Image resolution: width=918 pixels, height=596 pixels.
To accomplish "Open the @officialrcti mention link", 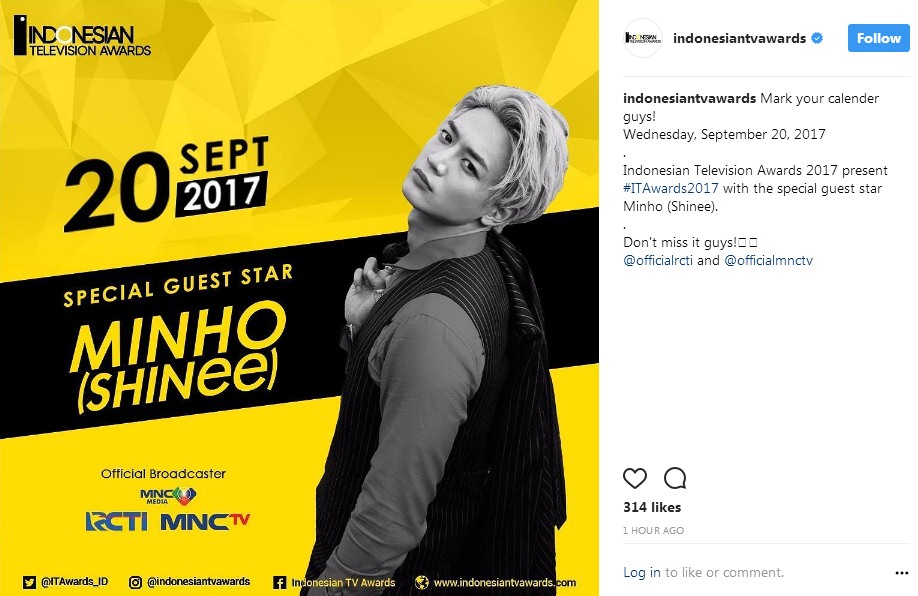I will tap(658, 261).
